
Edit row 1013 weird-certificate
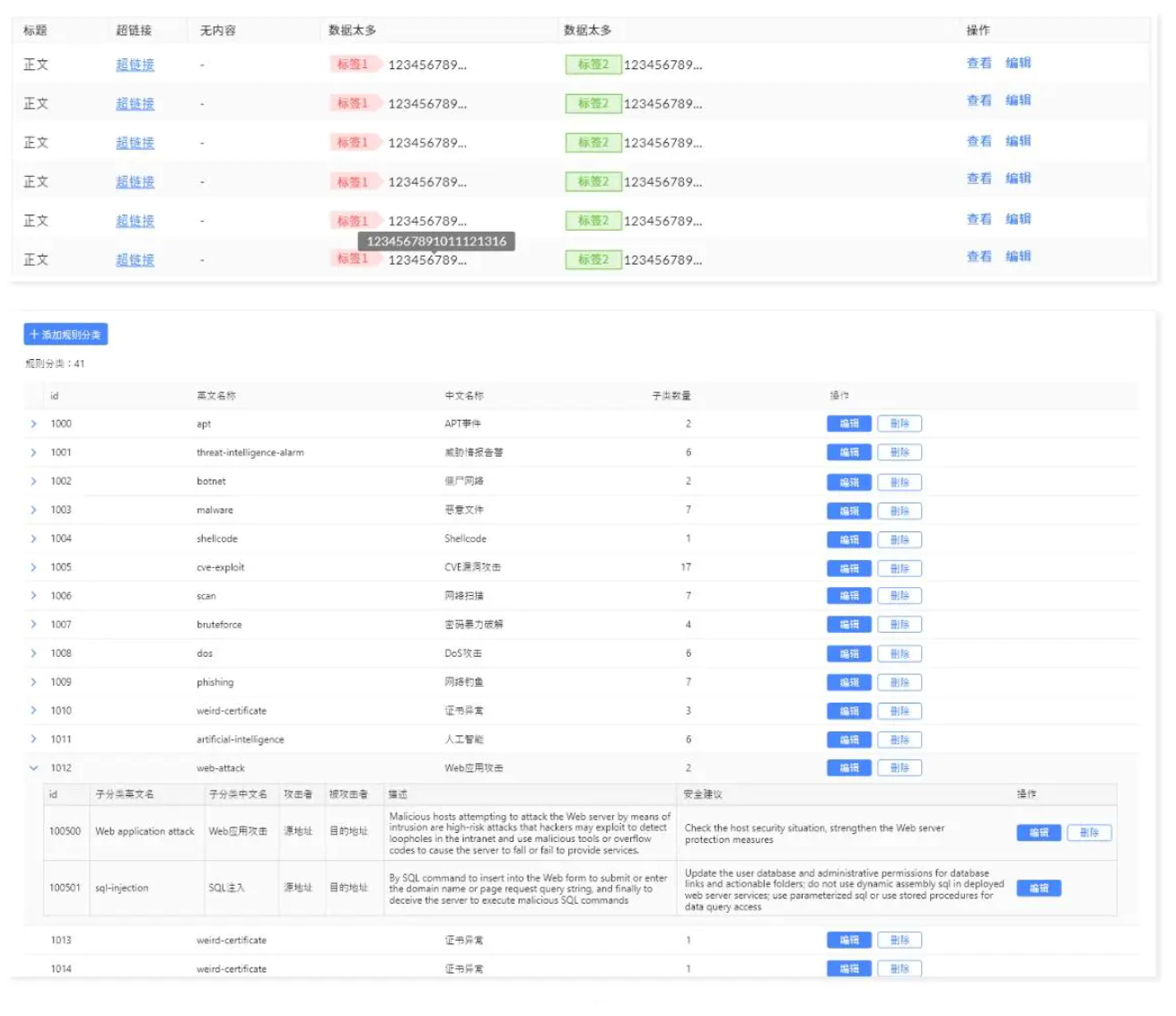[x=849, y=941]
